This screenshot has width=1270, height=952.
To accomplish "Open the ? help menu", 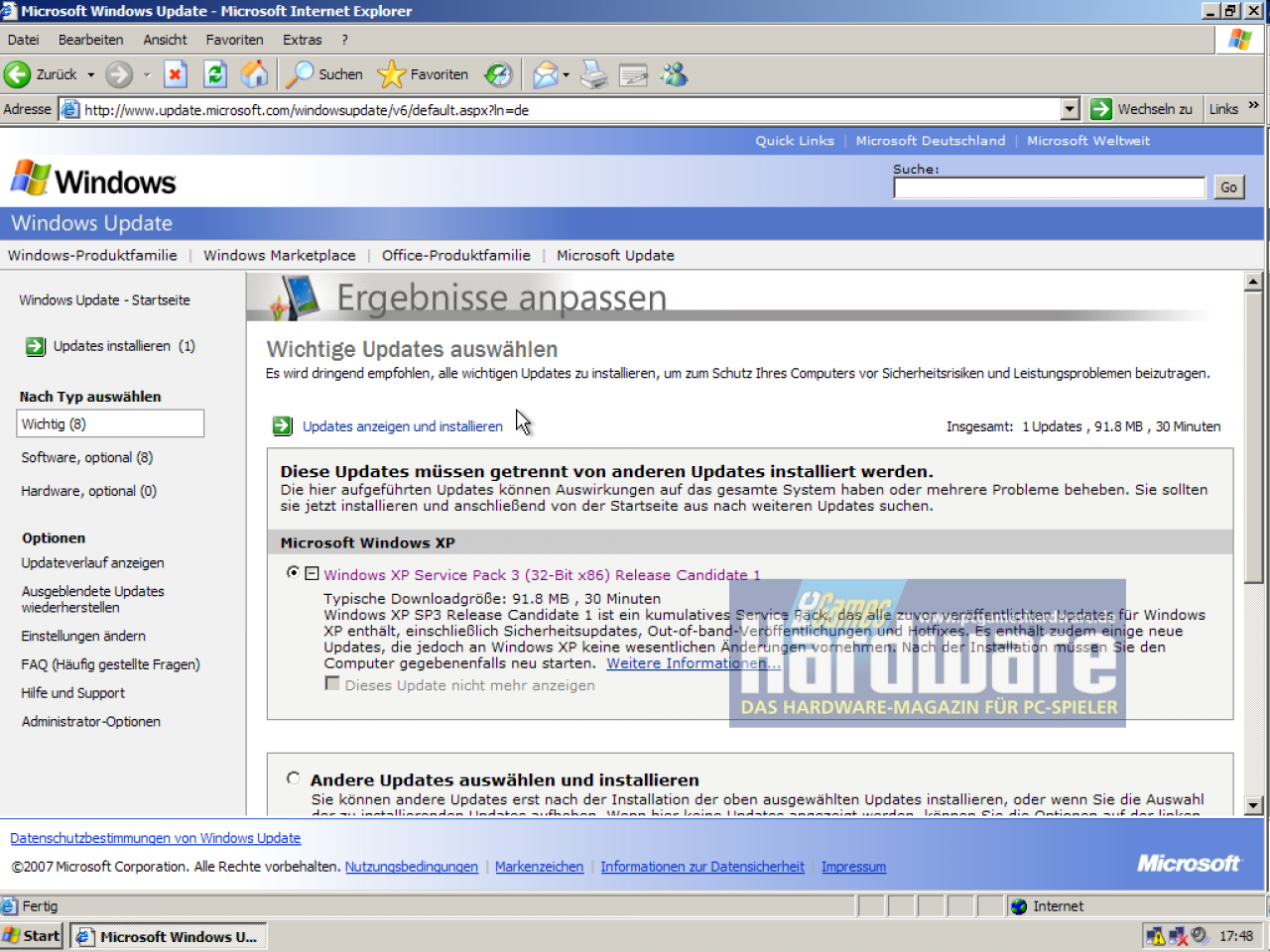I will pyautogui.click(x=344, y=40).
